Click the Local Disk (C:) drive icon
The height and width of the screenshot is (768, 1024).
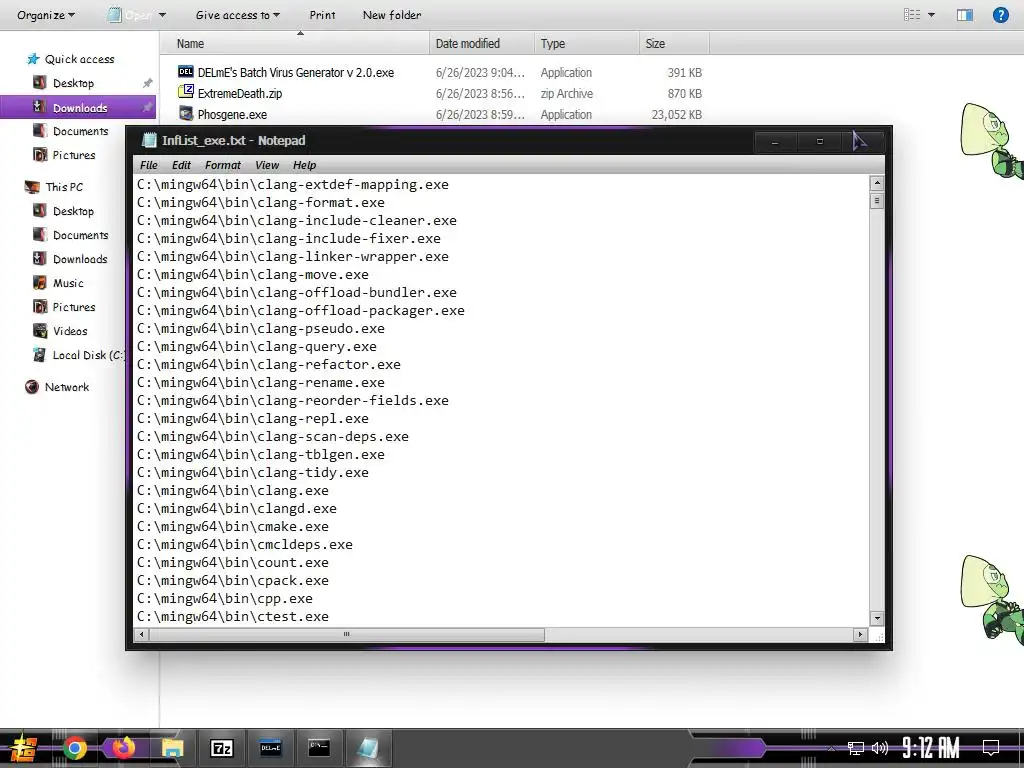click(x=40, y=355)
